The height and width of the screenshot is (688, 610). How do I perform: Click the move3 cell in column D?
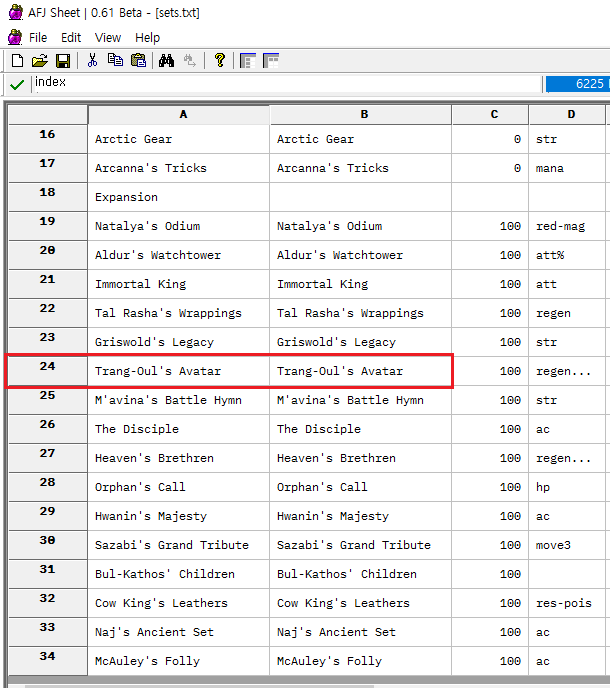point(567,545)
